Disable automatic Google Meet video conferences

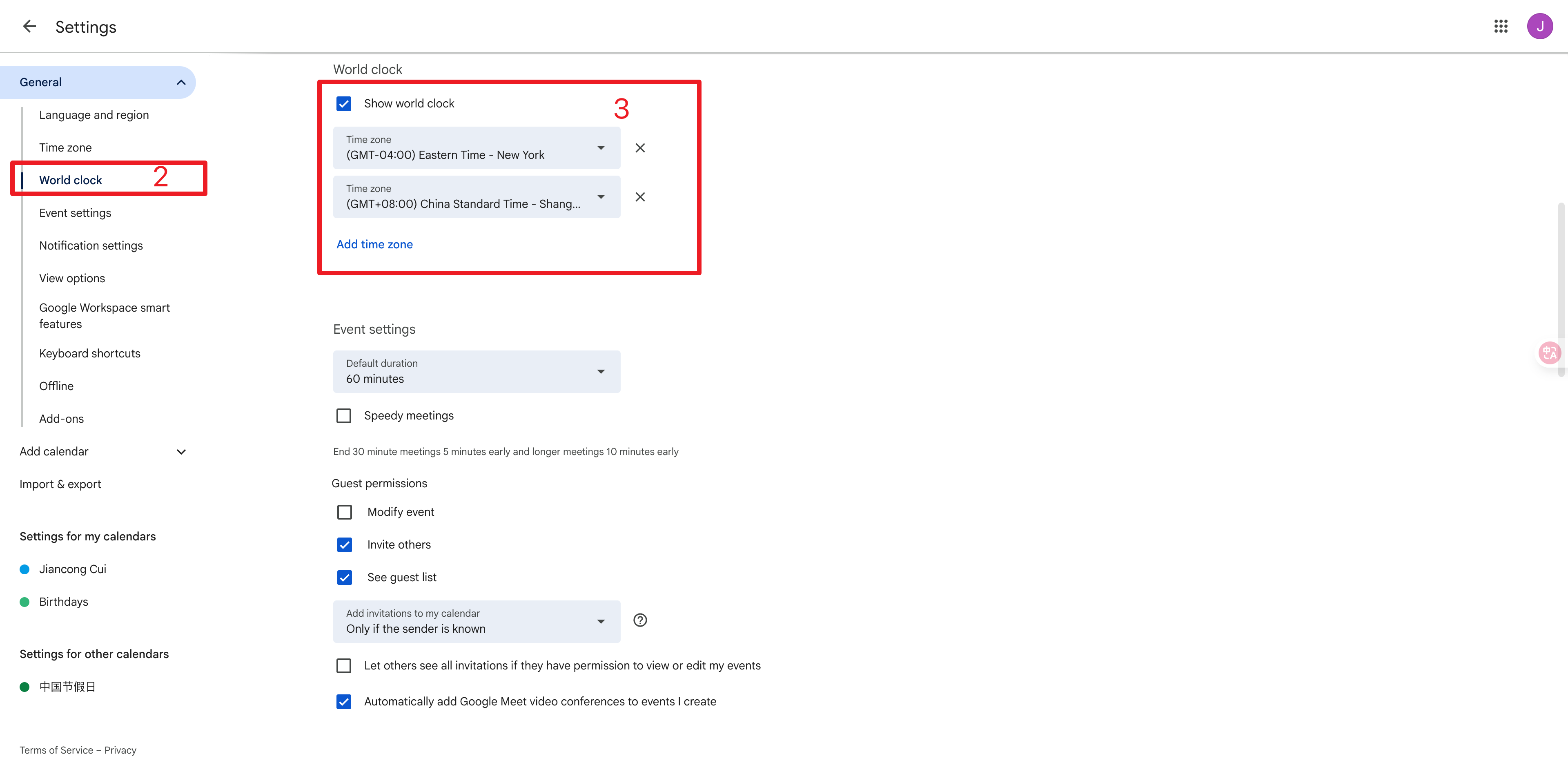click(344, 701)
